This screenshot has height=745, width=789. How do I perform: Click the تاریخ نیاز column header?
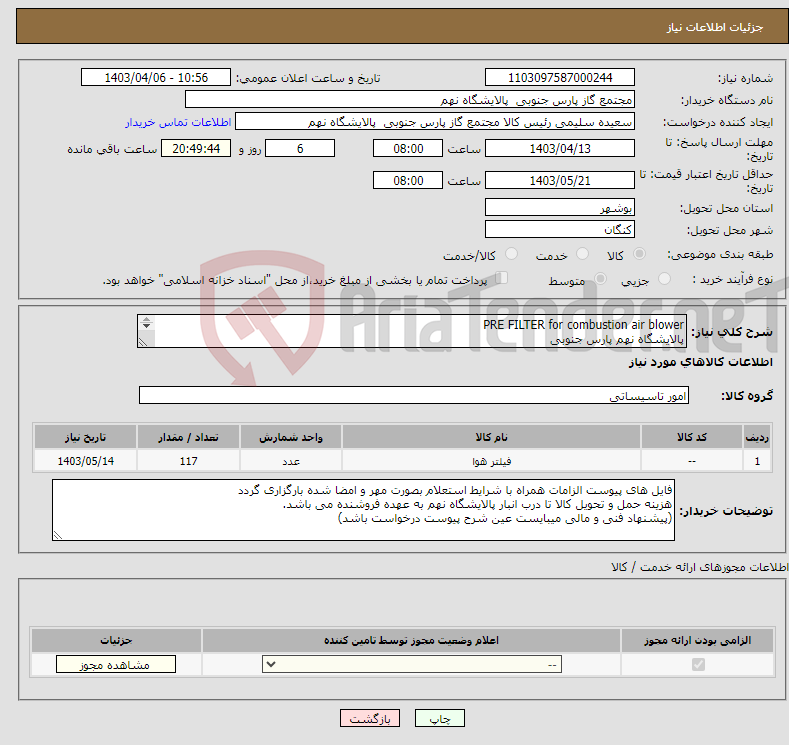(86, 437)
